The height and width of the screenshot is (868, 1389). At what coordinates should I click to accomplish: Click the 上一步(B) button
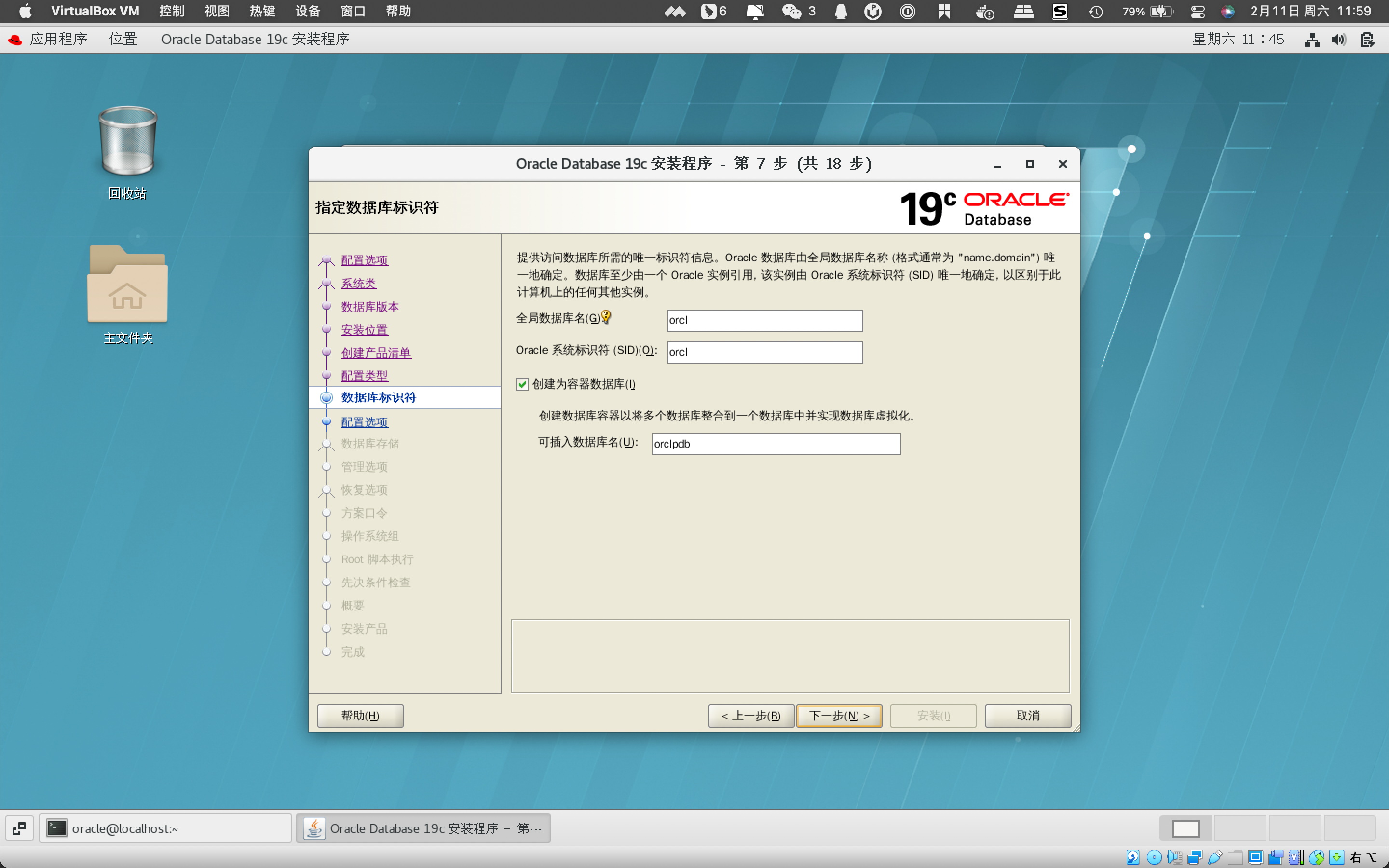tap(751, 715)
